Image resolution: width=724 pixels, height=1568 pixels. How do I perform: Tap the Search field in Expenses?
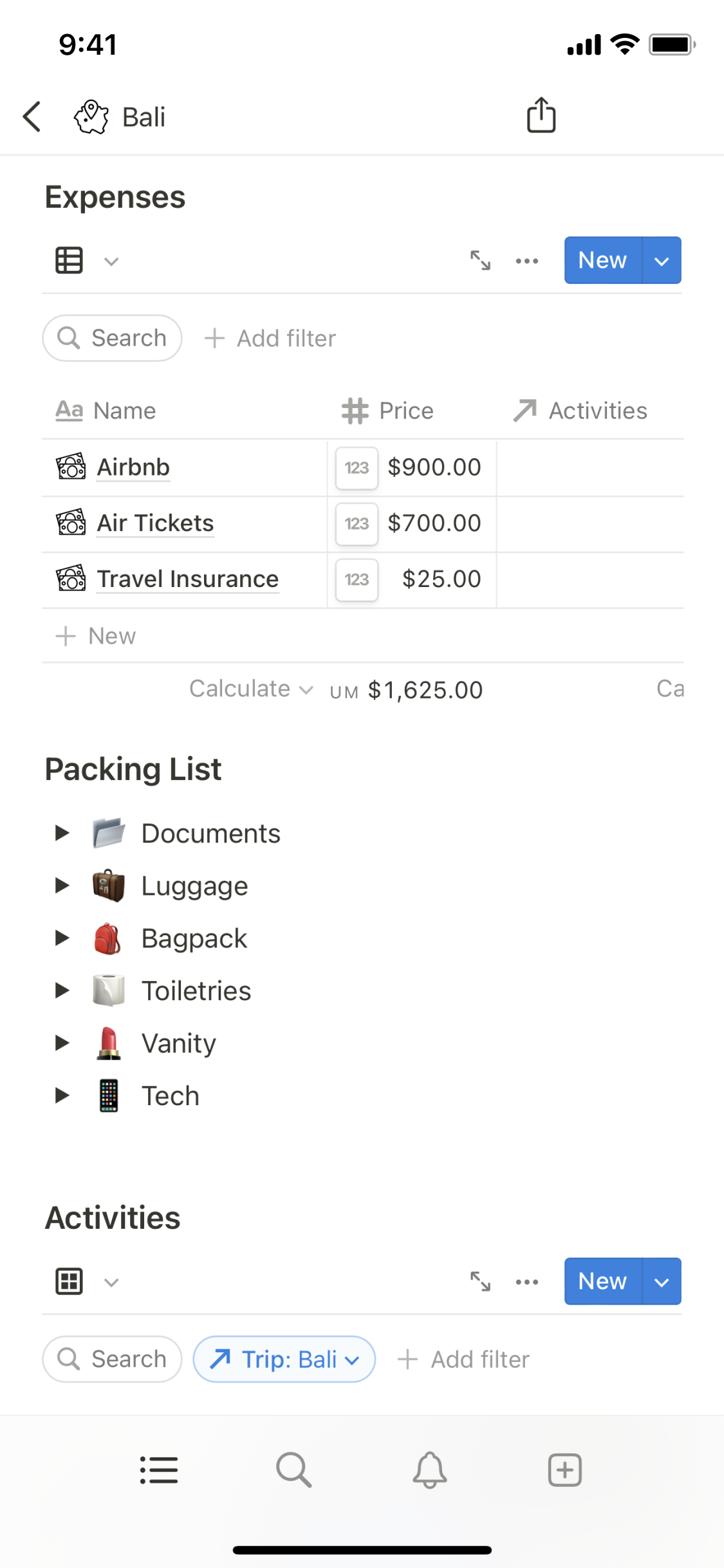(113, 338)
